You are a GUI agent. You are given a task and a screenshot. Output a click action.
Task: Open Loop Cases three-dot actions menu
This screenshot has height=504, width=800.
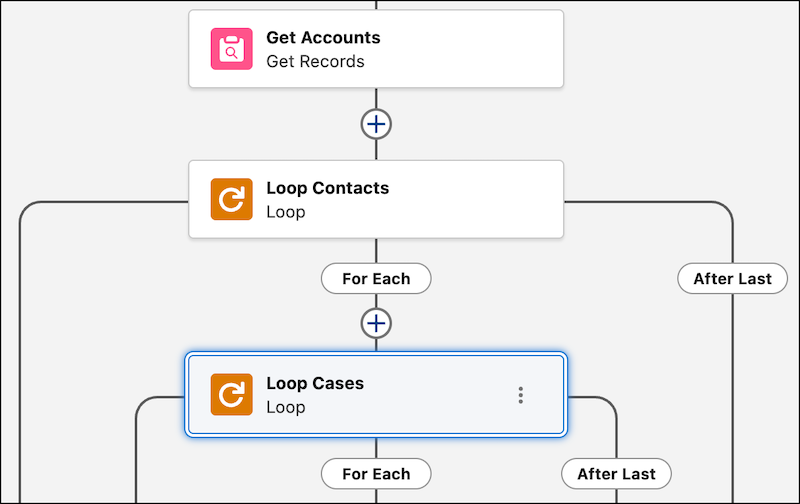pos(520,395)
